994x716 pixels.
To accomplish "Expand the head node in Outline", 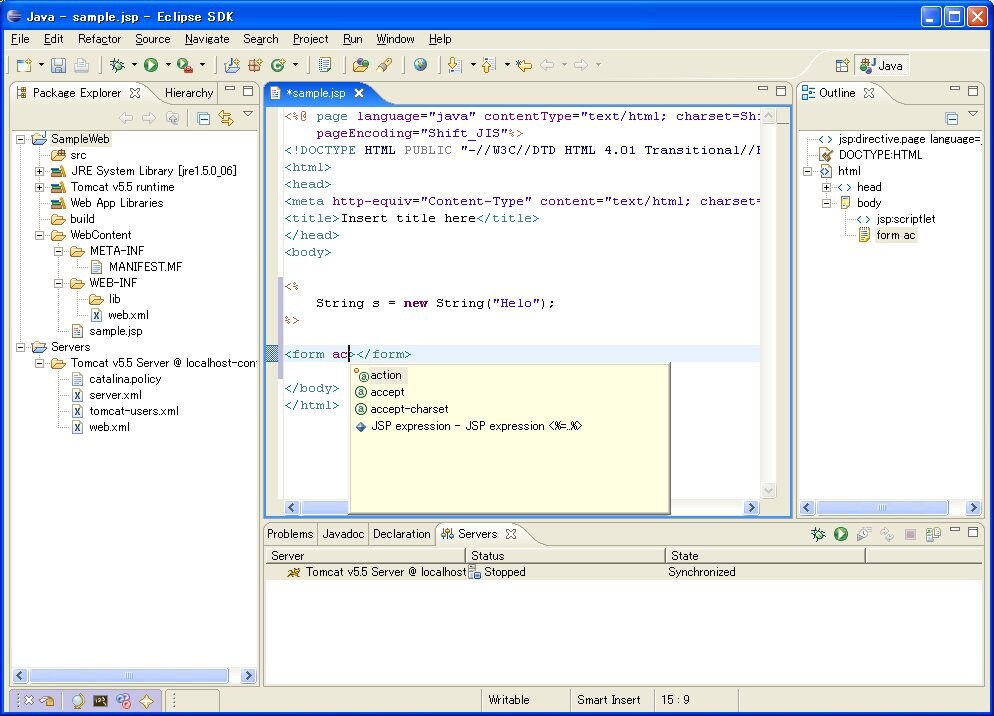I will coord(826,187).
